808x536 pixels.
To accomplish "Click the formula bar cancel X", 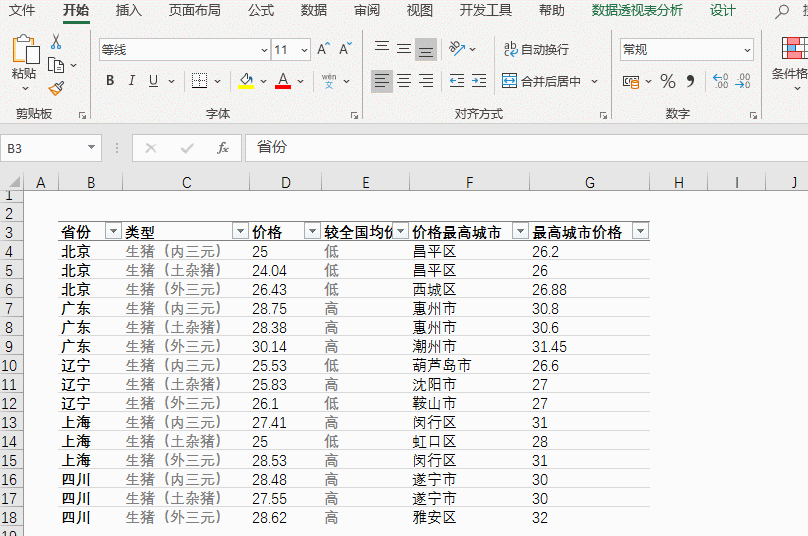I will tap(150, 148).
